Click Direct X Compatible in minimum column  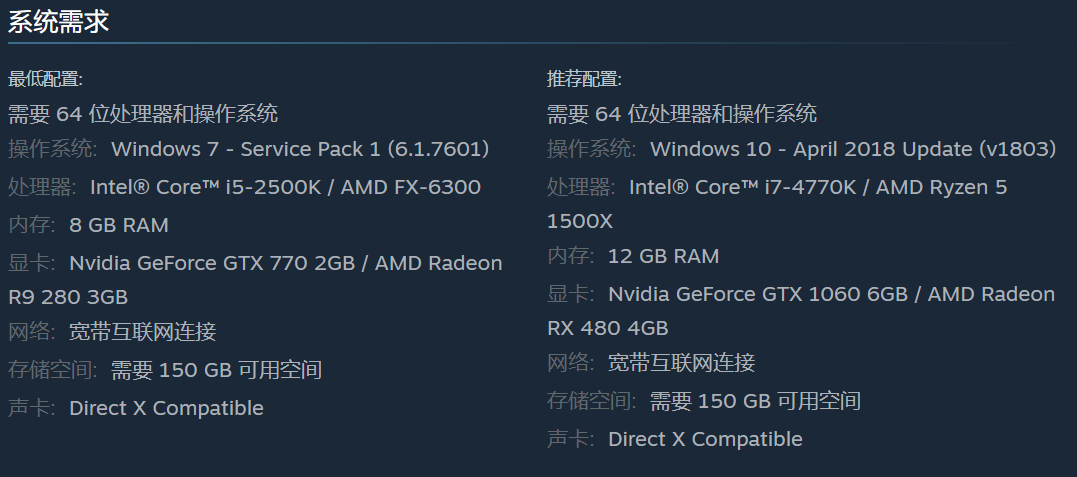tap(166, 408)
